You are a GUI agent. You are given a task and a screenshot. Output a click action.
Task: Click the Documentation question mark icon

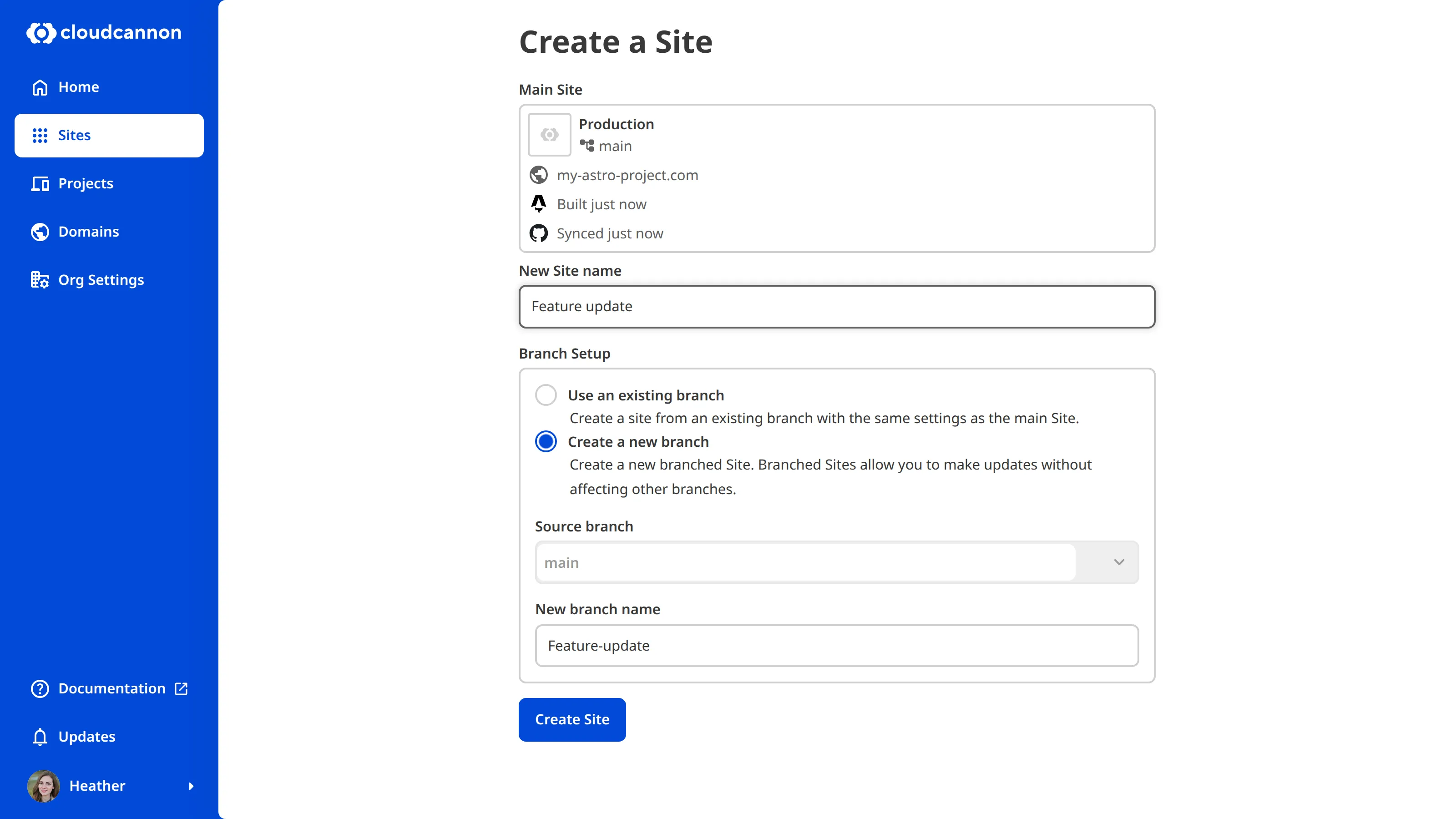(40, 688)
